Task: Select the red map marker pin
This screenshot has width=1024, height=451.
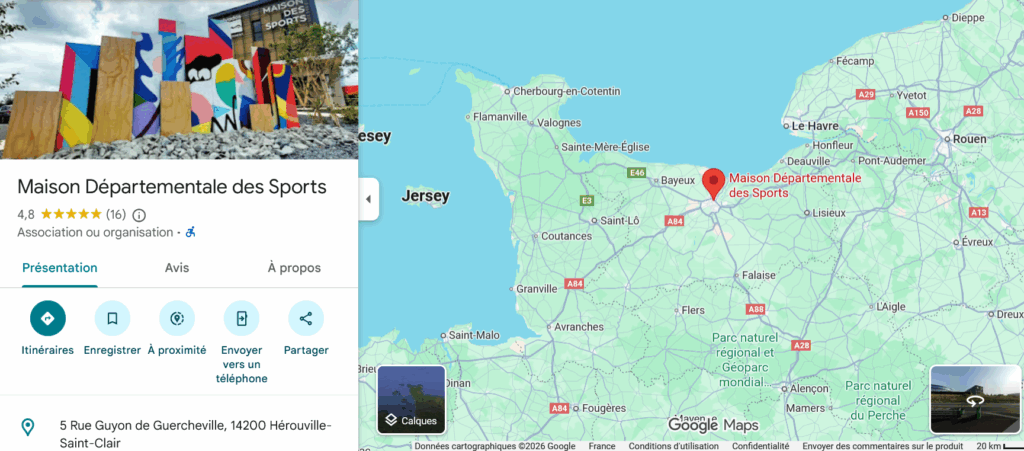Action: click(x=713, y=184)
